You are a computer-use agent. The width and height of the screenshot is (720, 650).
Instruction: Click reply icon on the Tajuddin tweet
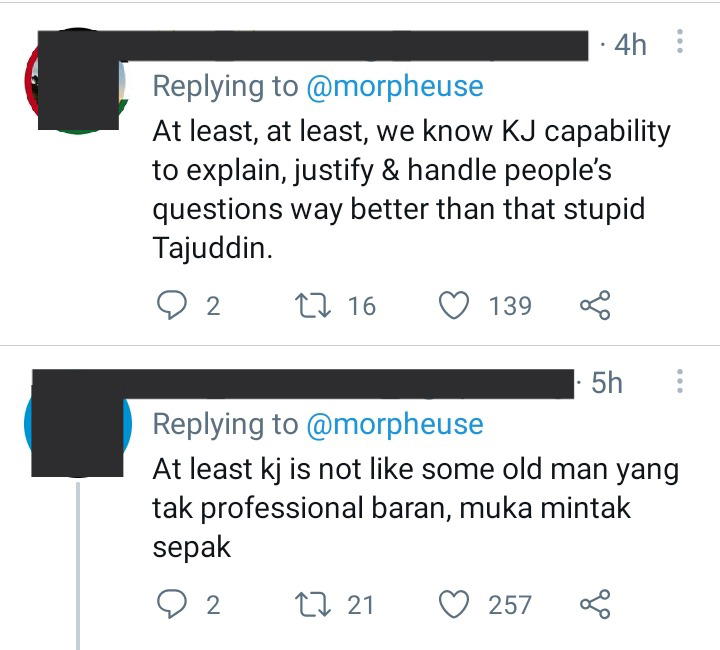pyautogui.click(x=172, y=306)
